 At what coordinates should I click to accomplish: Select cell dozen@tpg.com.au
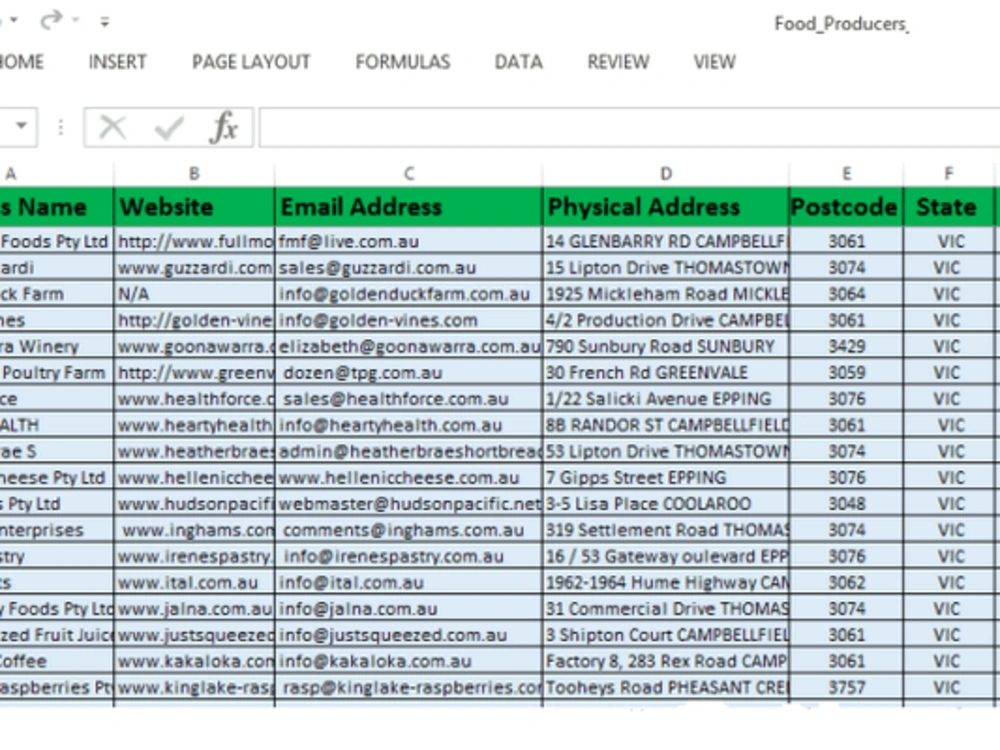click(x=409, y=372)
